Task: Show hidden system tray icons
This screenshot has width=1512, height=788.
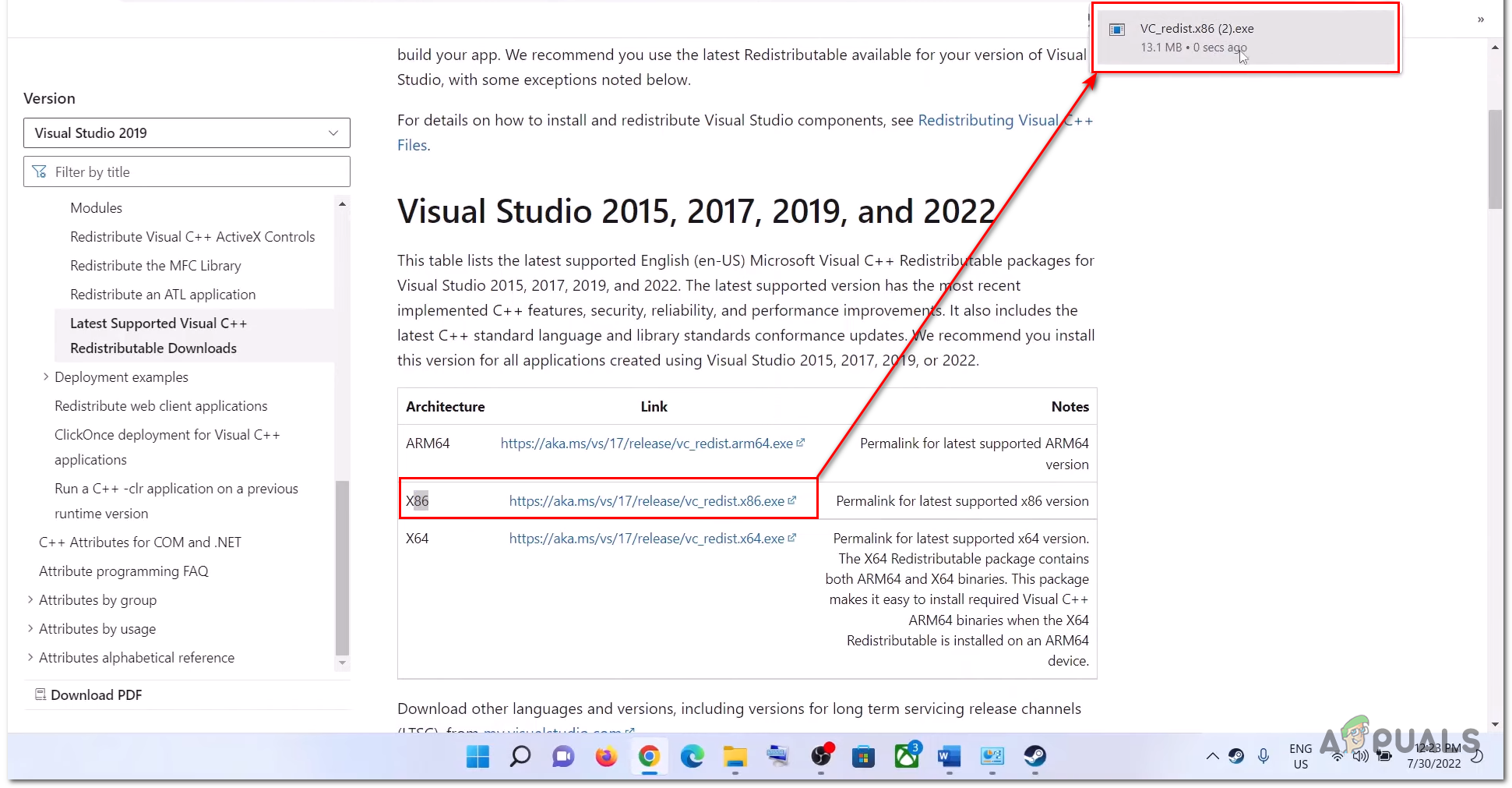Action: (x=1212, y=756)
